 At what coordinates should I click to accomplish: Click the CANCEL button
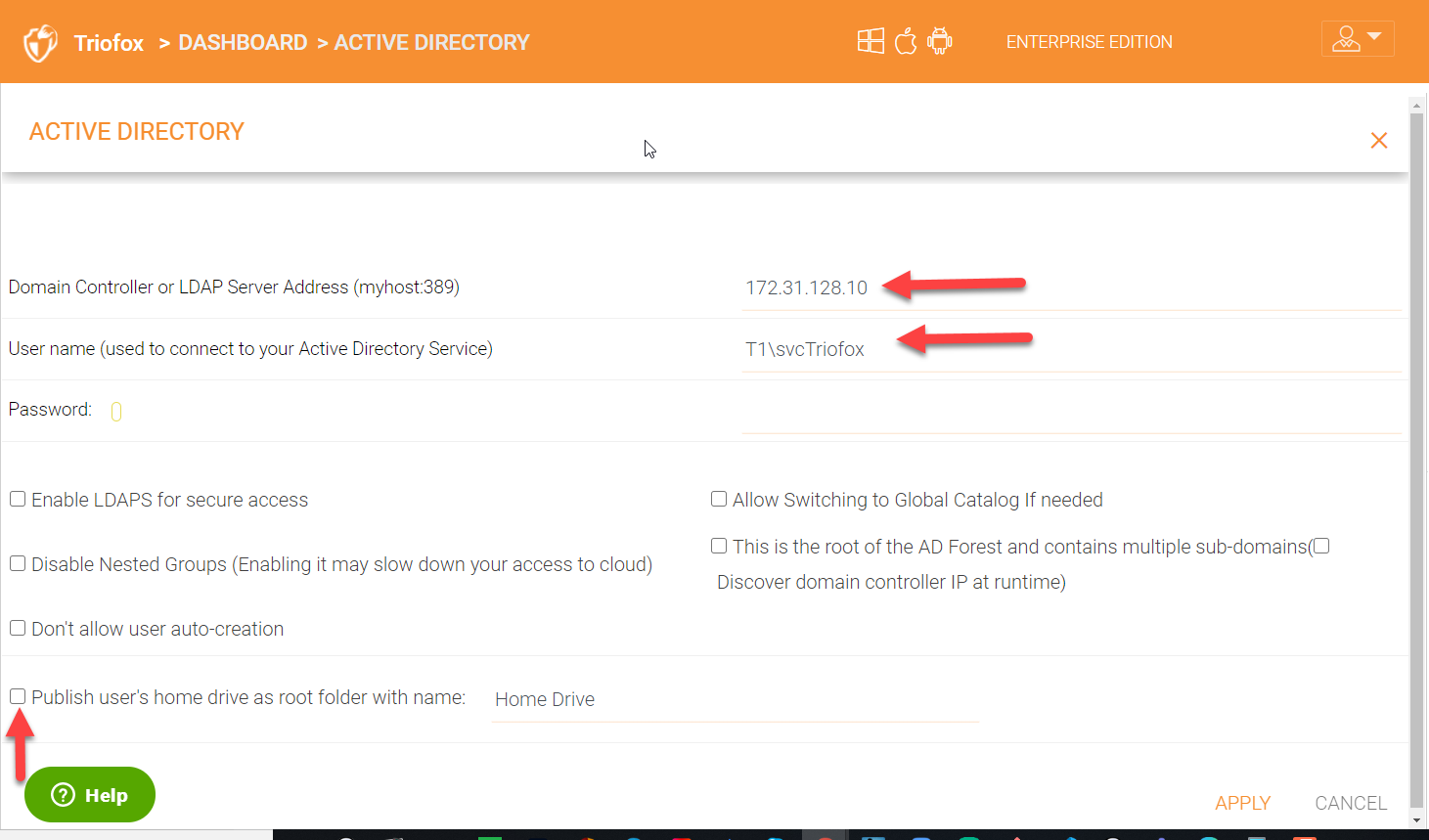click(x=1351, y=803)
